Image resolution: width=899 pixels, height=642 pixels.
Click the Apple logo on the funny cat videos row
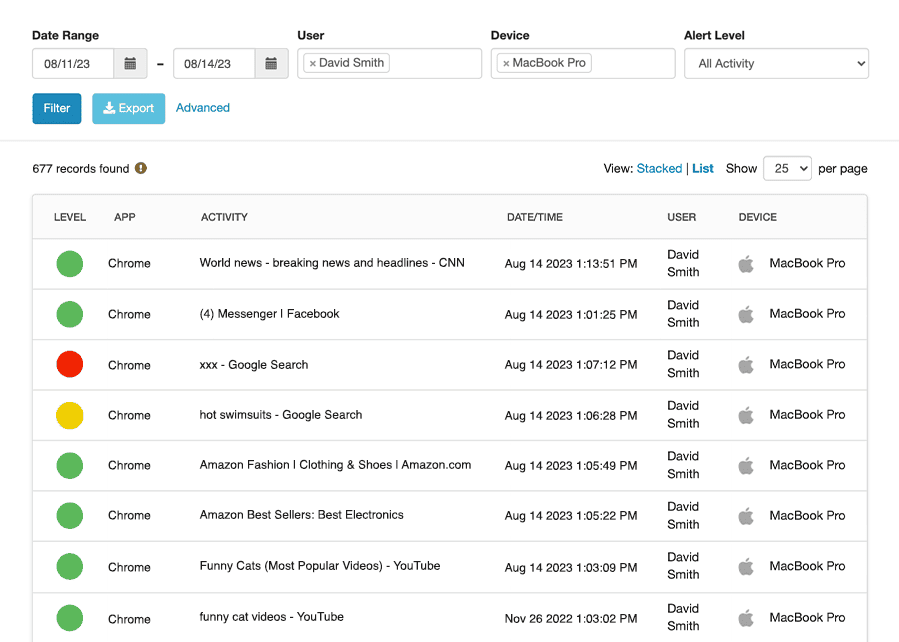coord(746,617)
